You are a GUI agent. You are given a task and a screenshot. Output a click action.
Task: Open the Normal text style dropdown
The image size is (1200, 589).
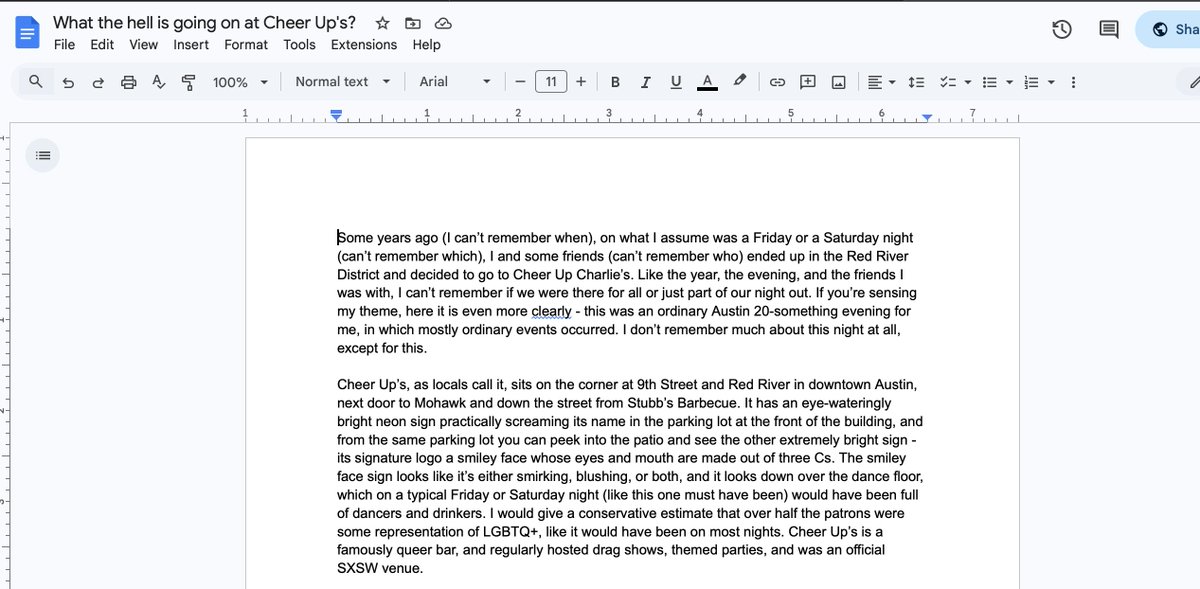pyautogui.click(x=342, y=82)
